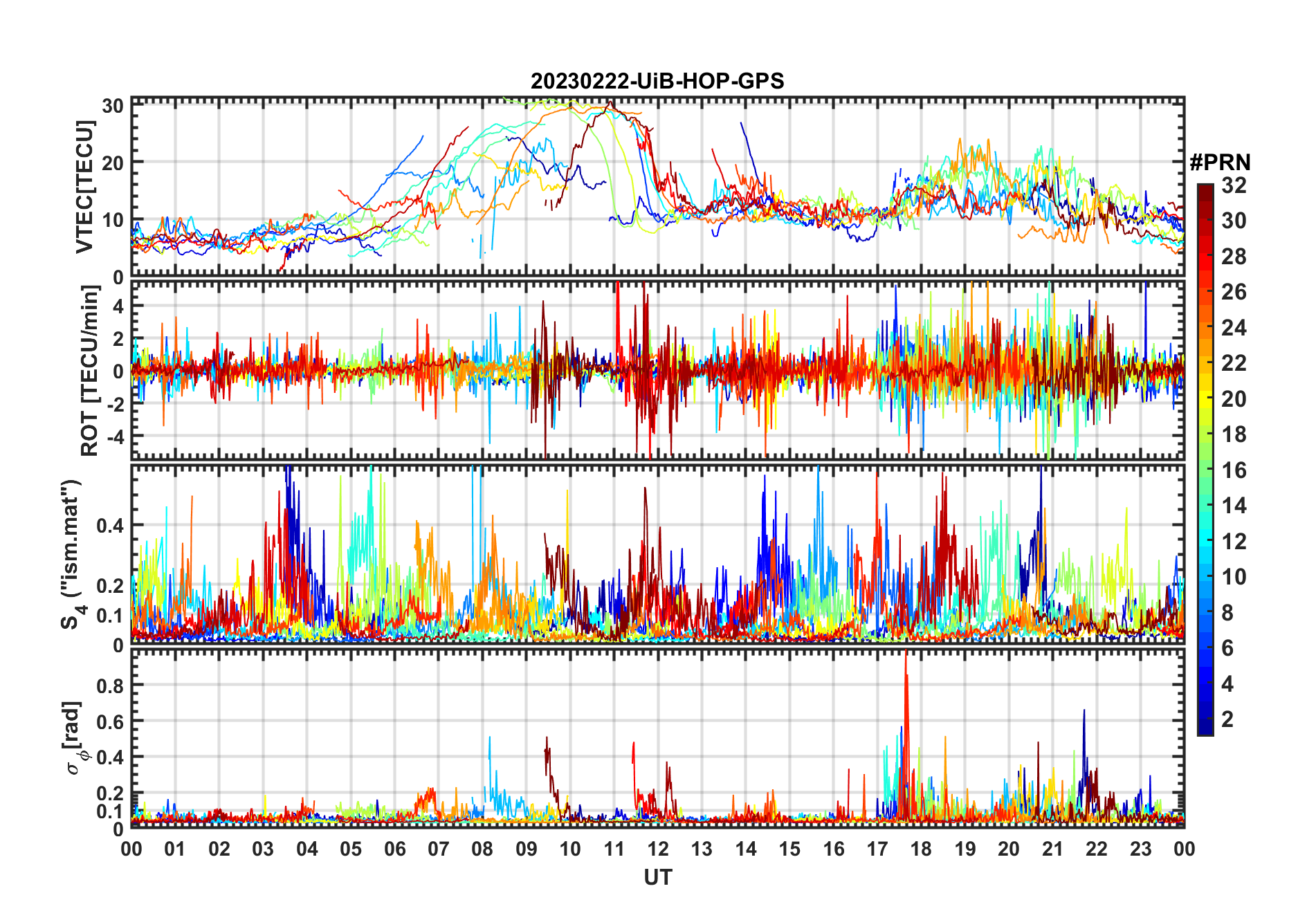This screenshot has width=1316, height=920.
Task: Click colorbar tick label "26"
Action: click(1234, 292)
